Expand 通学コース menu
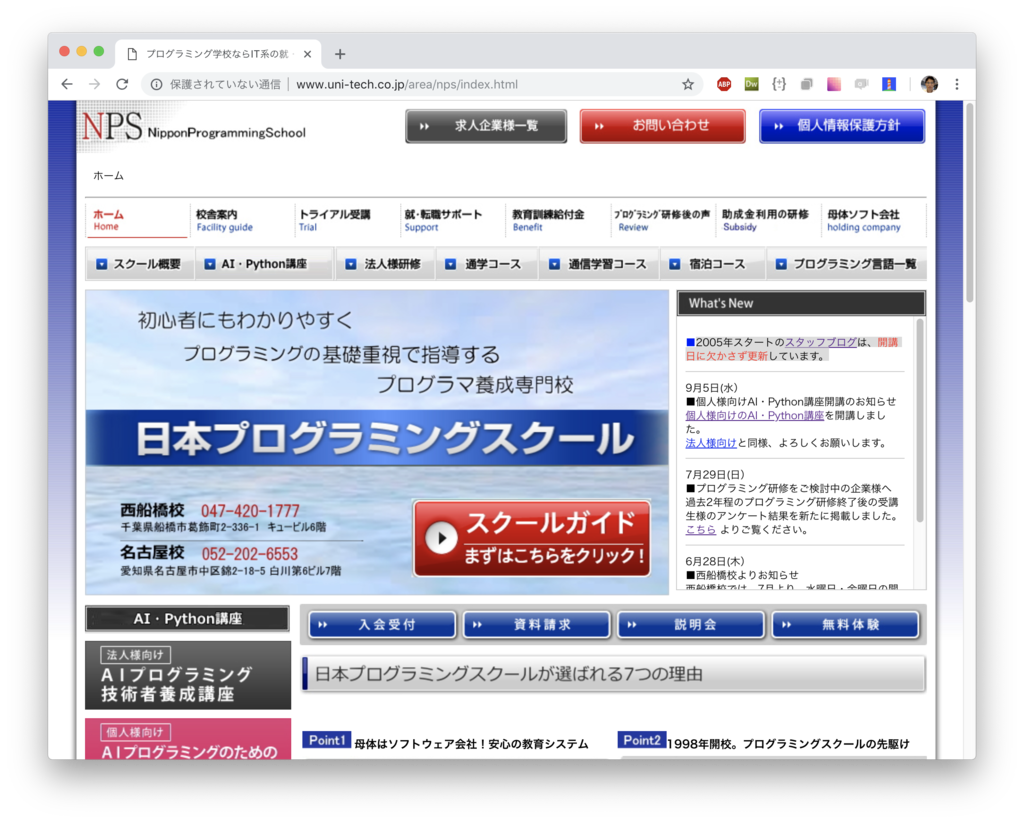This screenshot has width=1024, height=823. click(486, 264)
